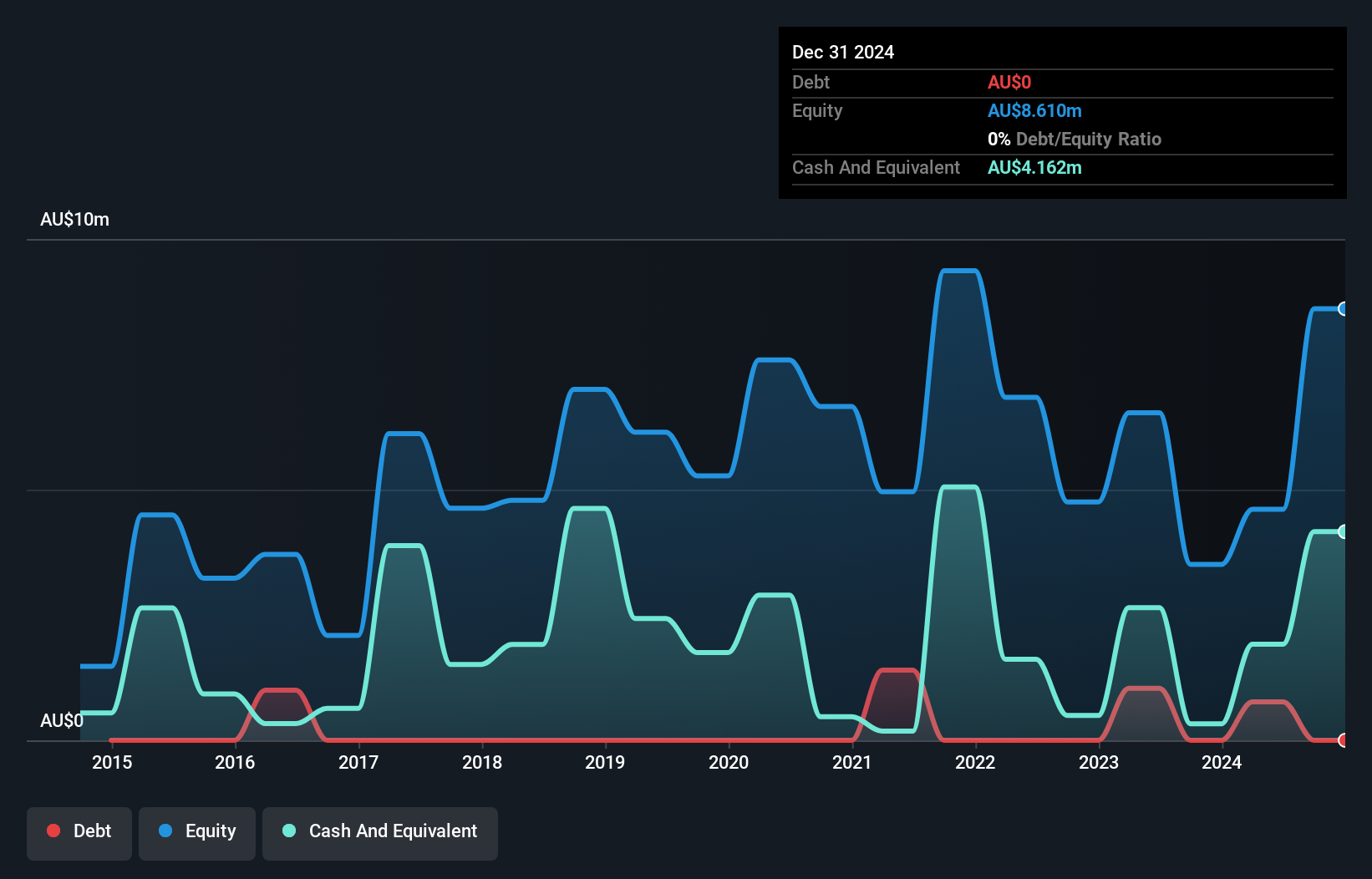Click the Equity row label in tooltip
1372x879 pixels.
click(817, 111)
